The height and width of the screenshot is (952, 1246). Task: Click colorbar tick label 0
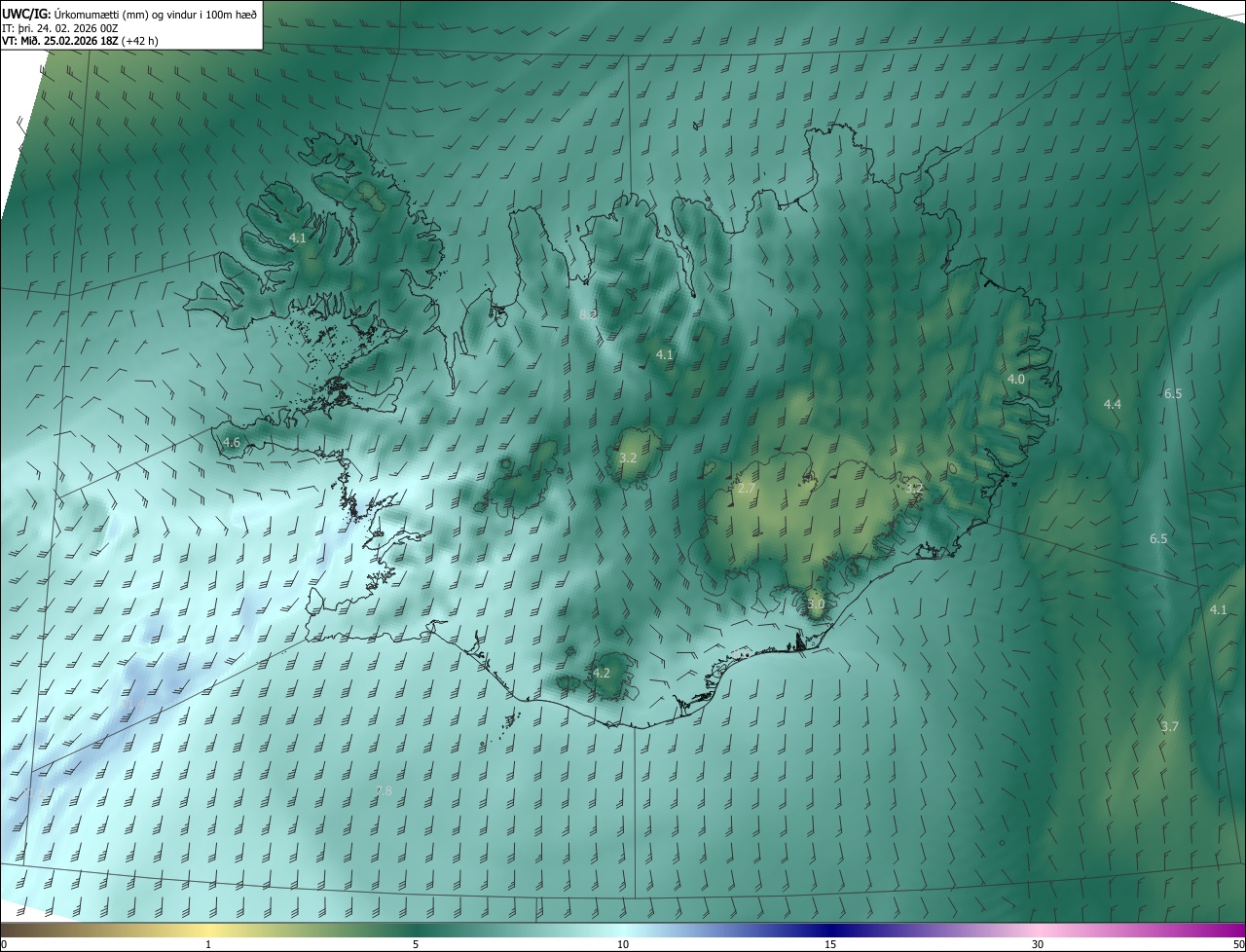(x=3, y=944)
